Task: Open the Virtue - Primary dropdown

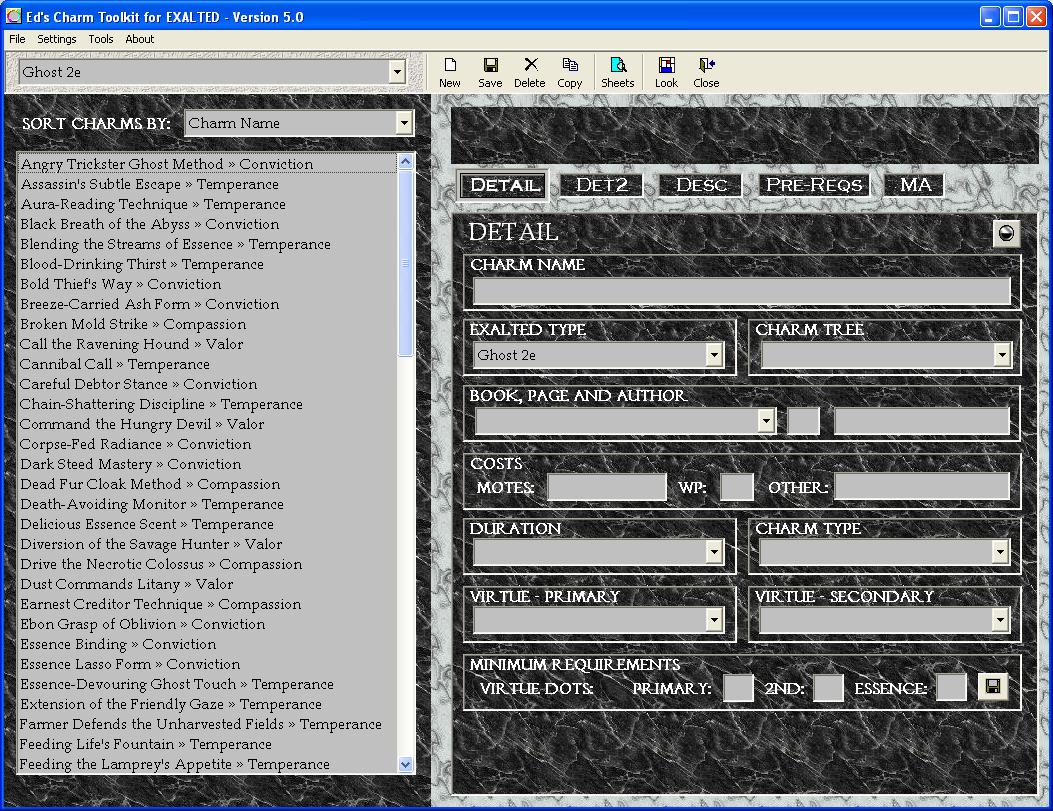Action: (x=714, y=620)
